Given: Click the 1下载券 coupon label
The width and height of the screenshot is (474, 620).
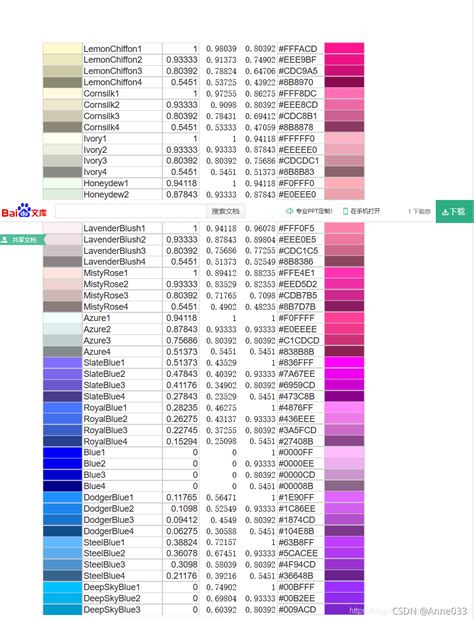Looking at the screenshot, I should [x=419, y=212].
